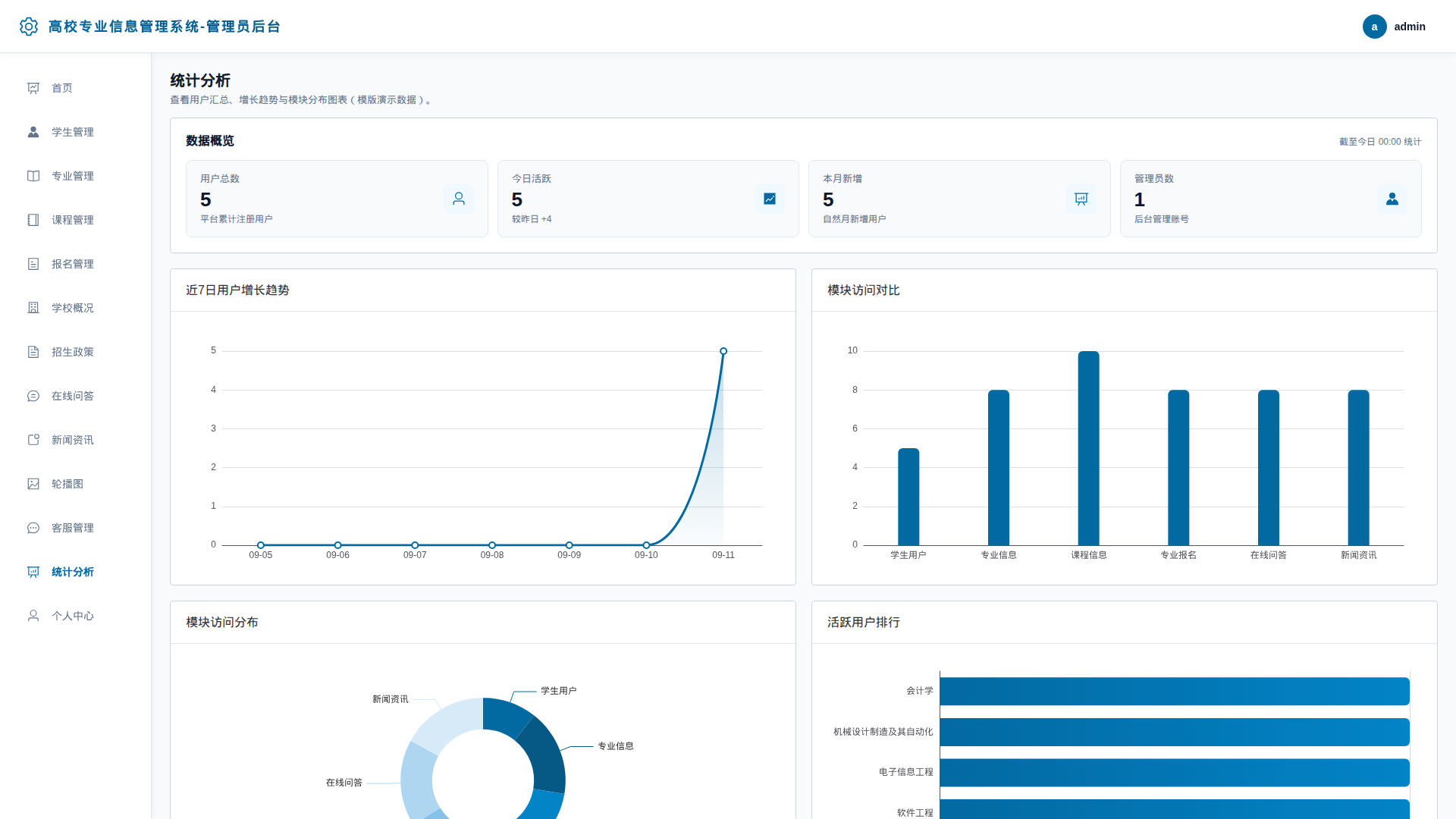Click the 09-08 data point on line chart

[x=492, y=545]
